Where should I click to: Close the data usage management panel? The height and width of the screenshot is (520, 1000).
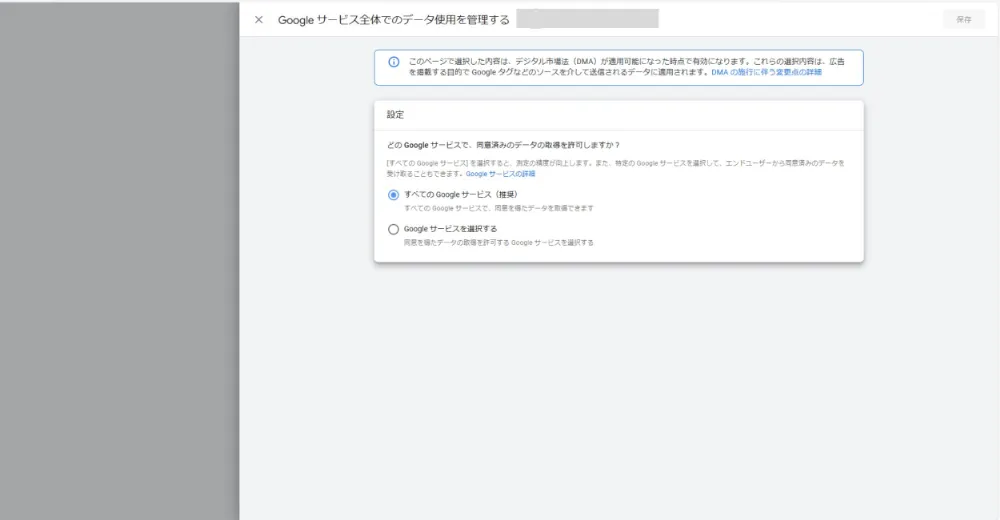click(259, 20)
